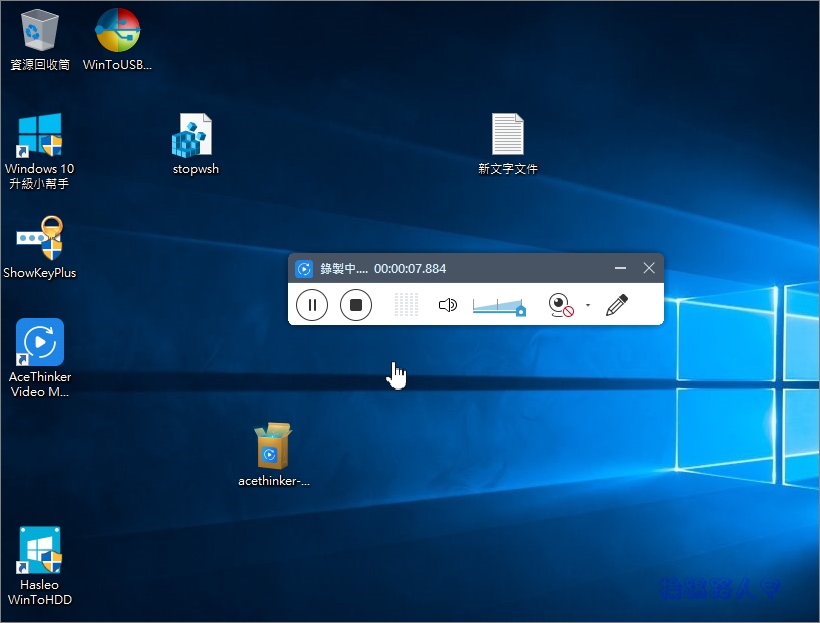Screen dimensions: 820x623
Task: Select the ShowKeyPlus shortcut icon
Action: point(39,240)
